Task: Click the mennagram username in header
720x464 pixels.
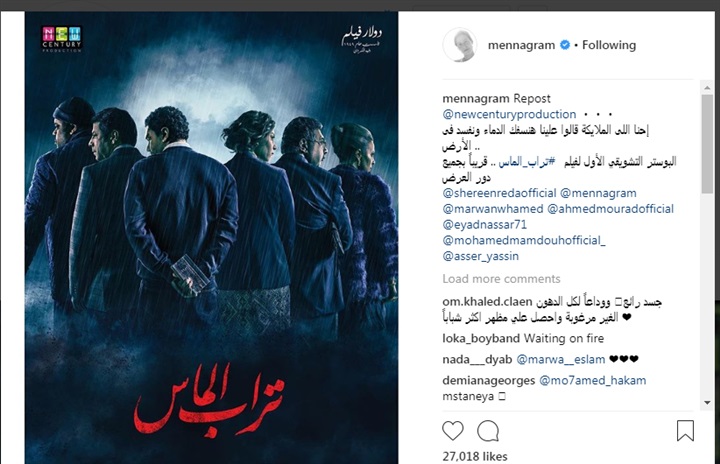Action: click(521, 45)
